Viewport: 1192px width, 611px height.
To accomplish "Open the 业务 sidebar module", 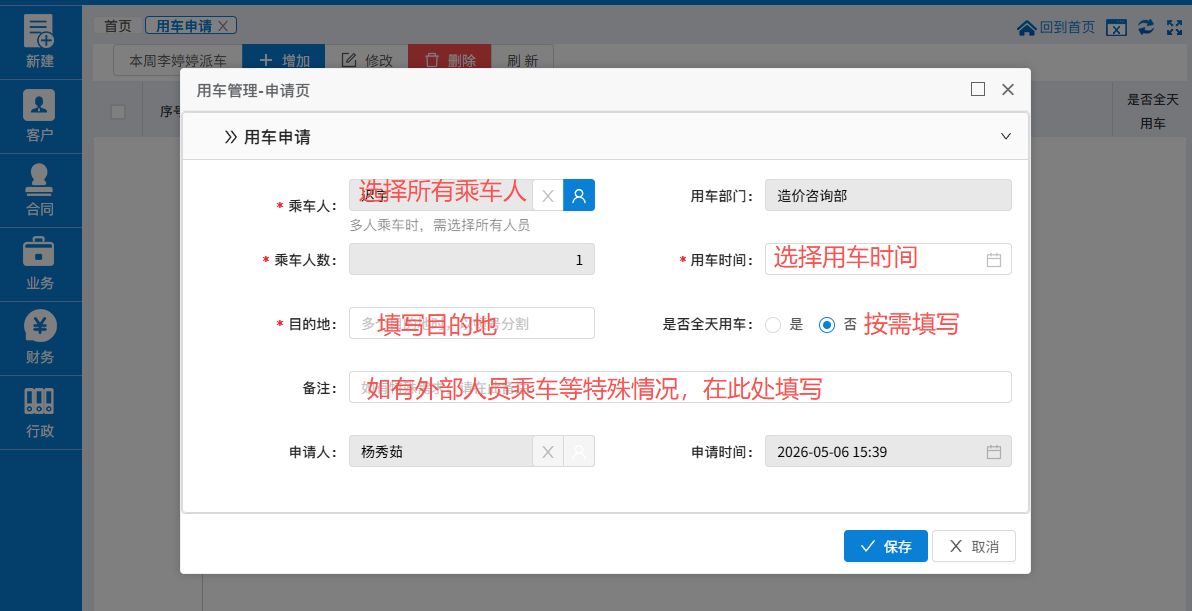I will 40,264.
